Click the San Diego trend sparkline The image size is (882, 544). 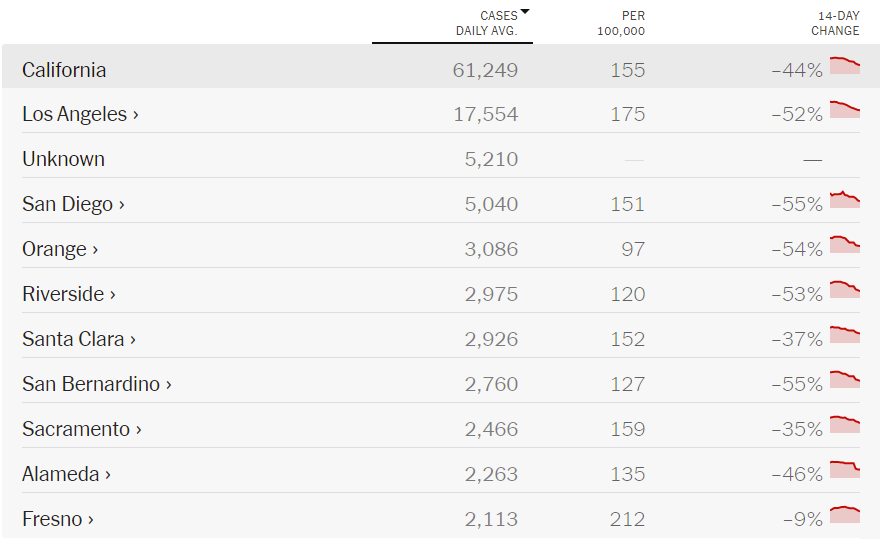pyautogui.click(x=845, y=200)
